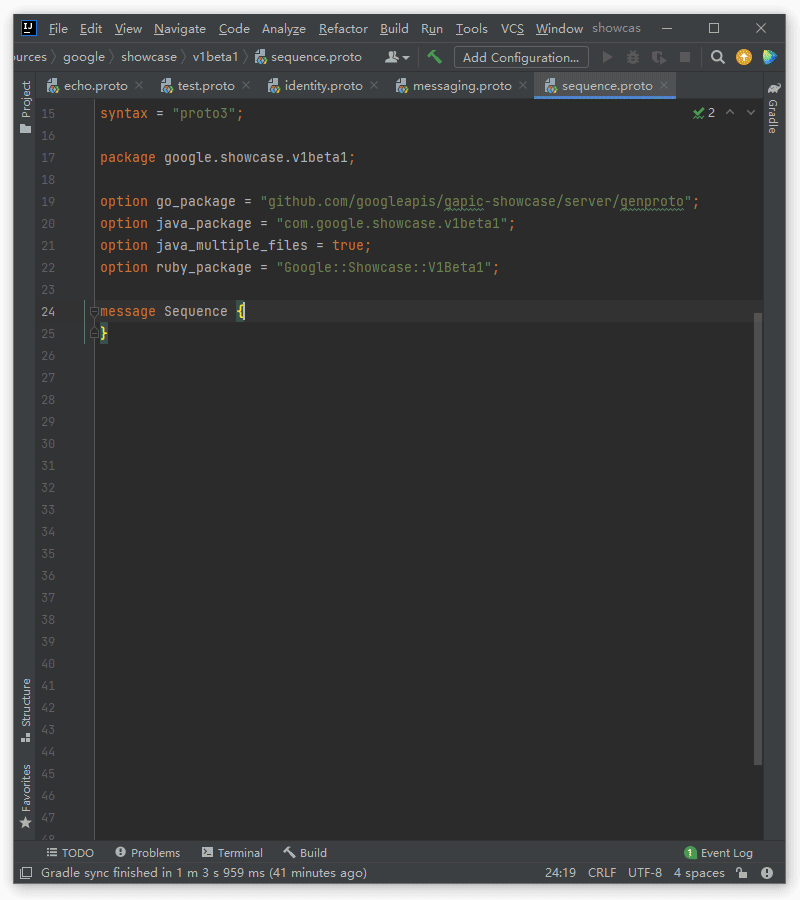Screen dimensions: 800x900
Task: Open the Refactor menu
Action: click(343, 29)
